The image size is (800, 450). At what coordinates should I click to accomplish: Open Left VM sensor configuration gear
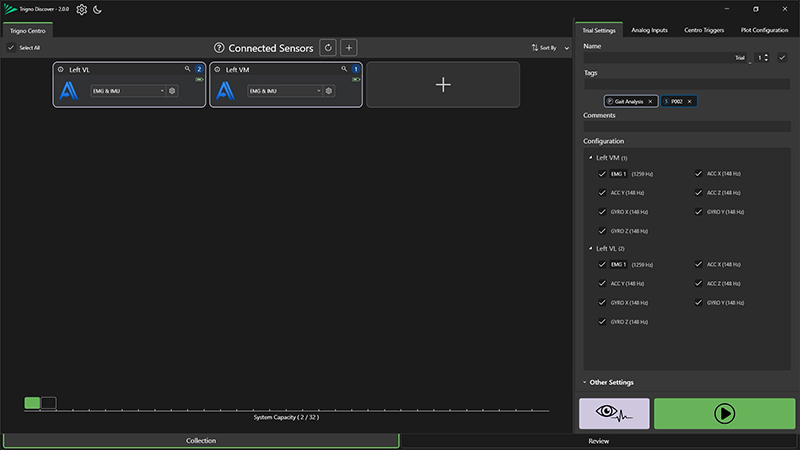[x=329, y=91]
